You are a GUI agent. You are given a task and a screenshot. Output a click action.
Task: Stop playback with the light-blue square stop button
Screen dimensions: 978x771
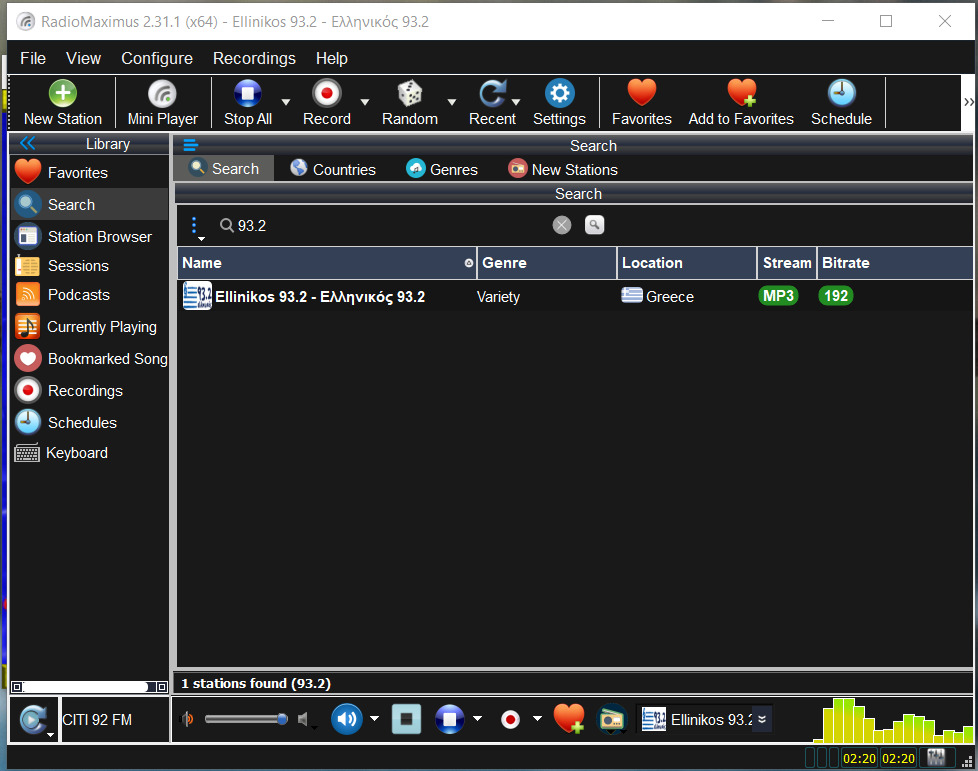[406, 719]
